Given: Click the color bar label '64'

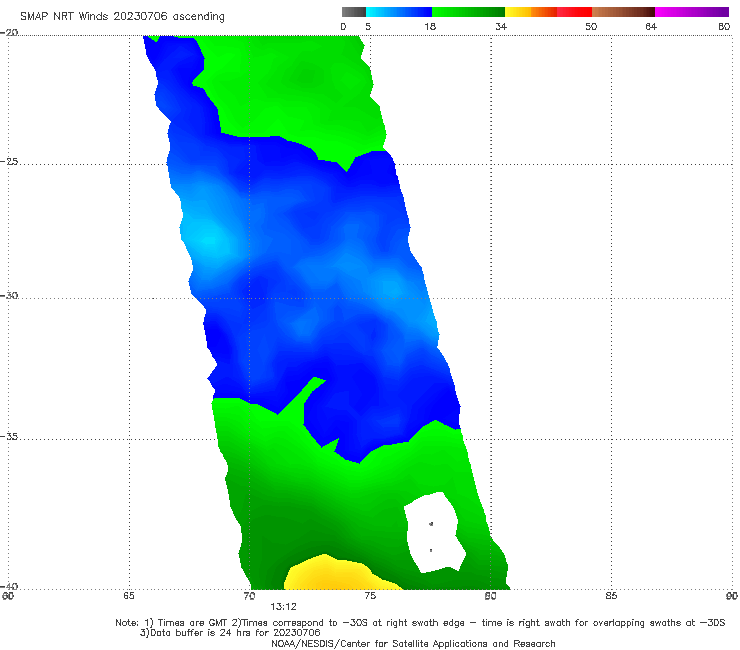Looking at the screenshot, I should click(651, 26).
